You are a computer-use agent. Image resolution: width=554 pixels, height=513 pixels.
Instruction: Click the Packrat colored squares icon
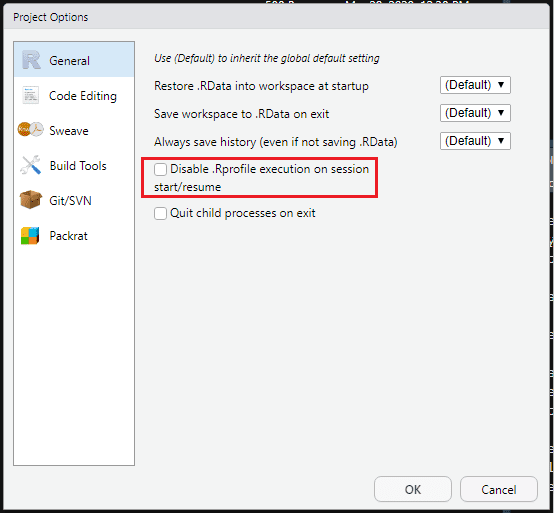[30, 236]
